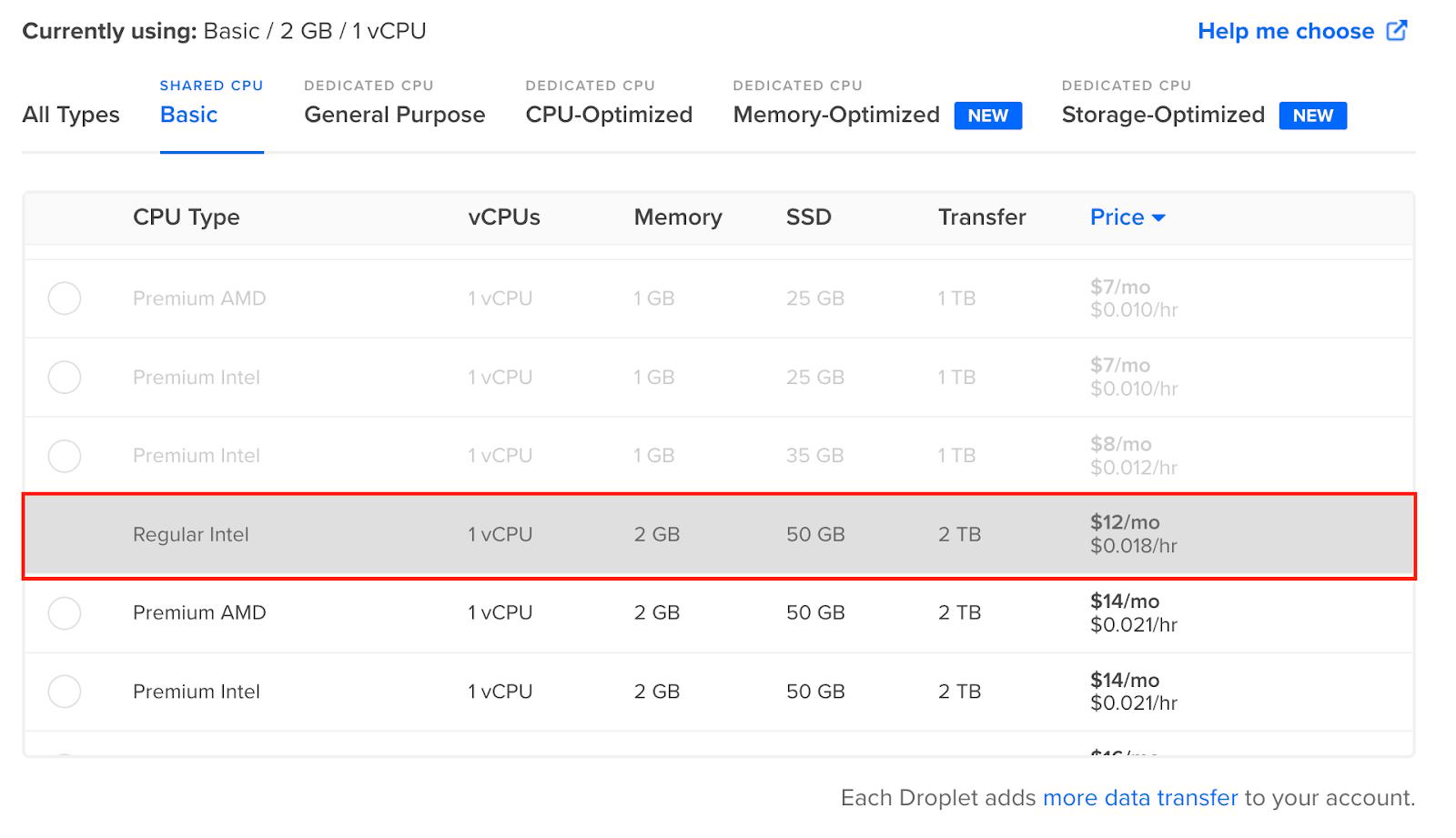Open the Help me choose link
The width and height of the screenshot is (1456, 838).
[1286, 31]
